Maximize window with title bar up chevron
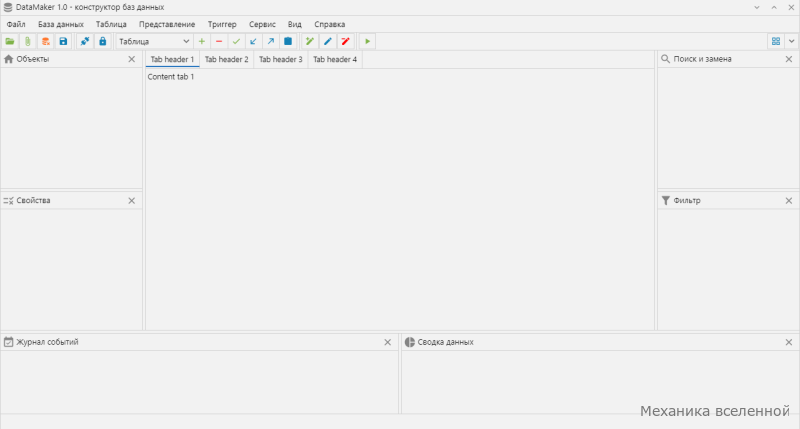800x429 pixels. click(774, 7)
